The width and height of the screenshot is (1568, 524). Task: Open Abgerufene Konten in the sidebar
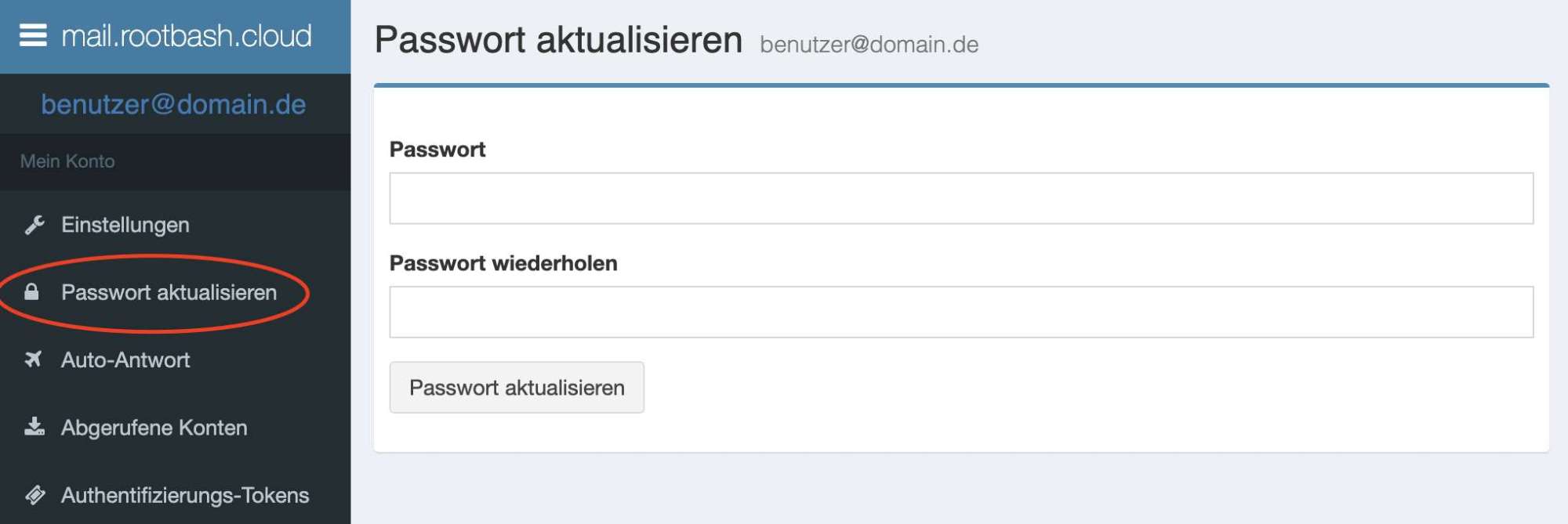(154, 428)
